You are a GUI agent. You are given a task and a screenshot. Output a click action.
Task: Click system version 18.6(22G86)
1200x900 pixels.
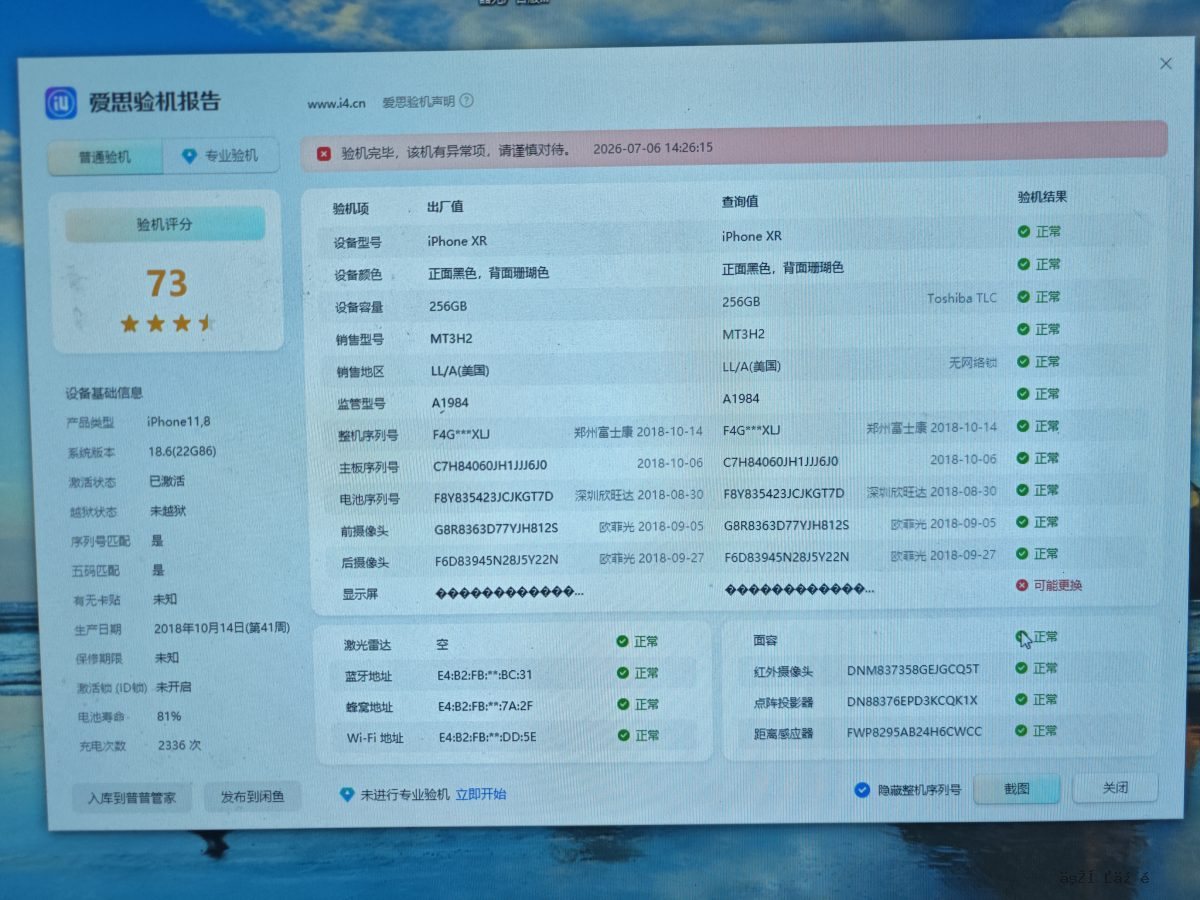[x=183, y=452]
